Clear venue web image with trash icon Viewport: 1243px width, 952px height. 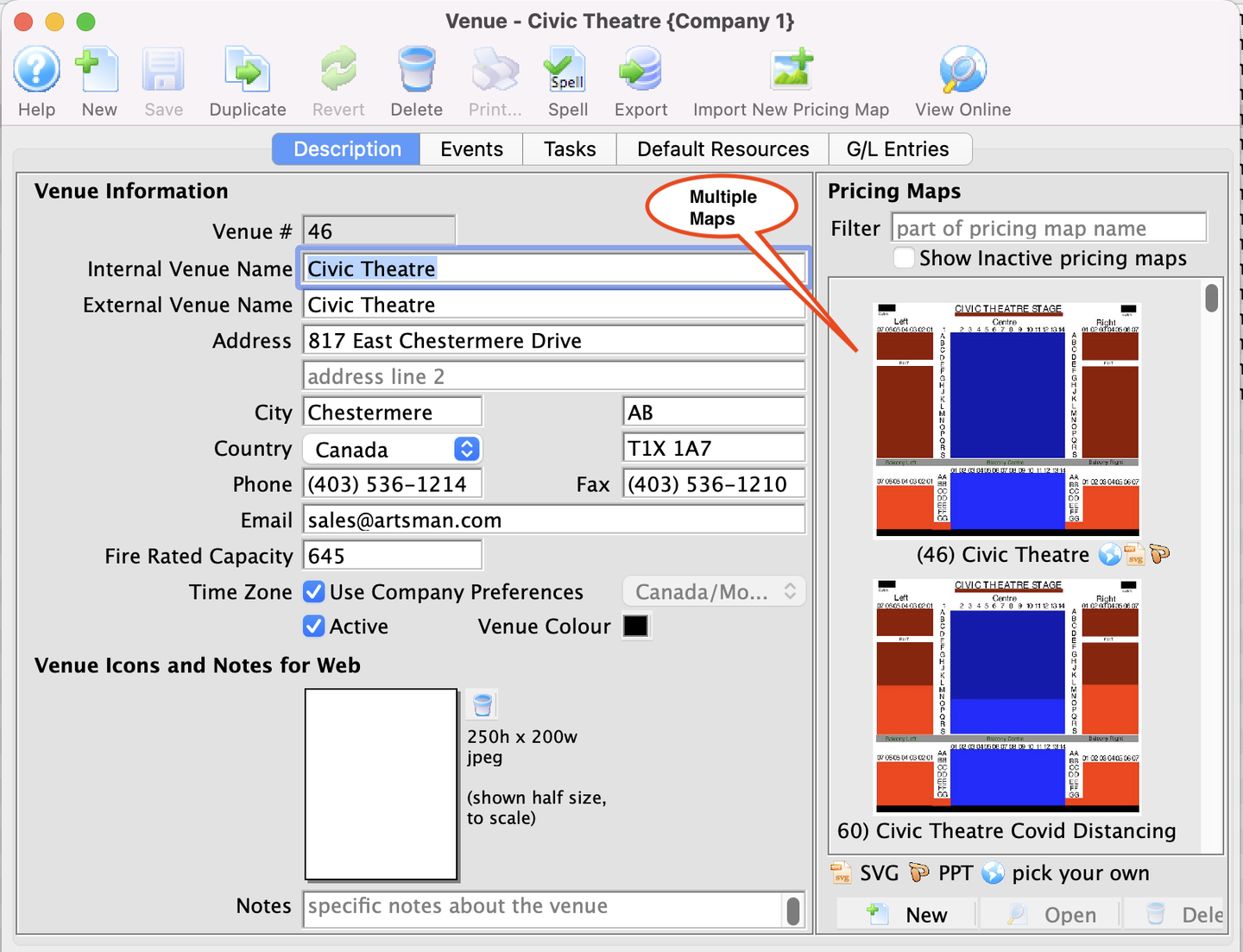[x=483, y=705]
